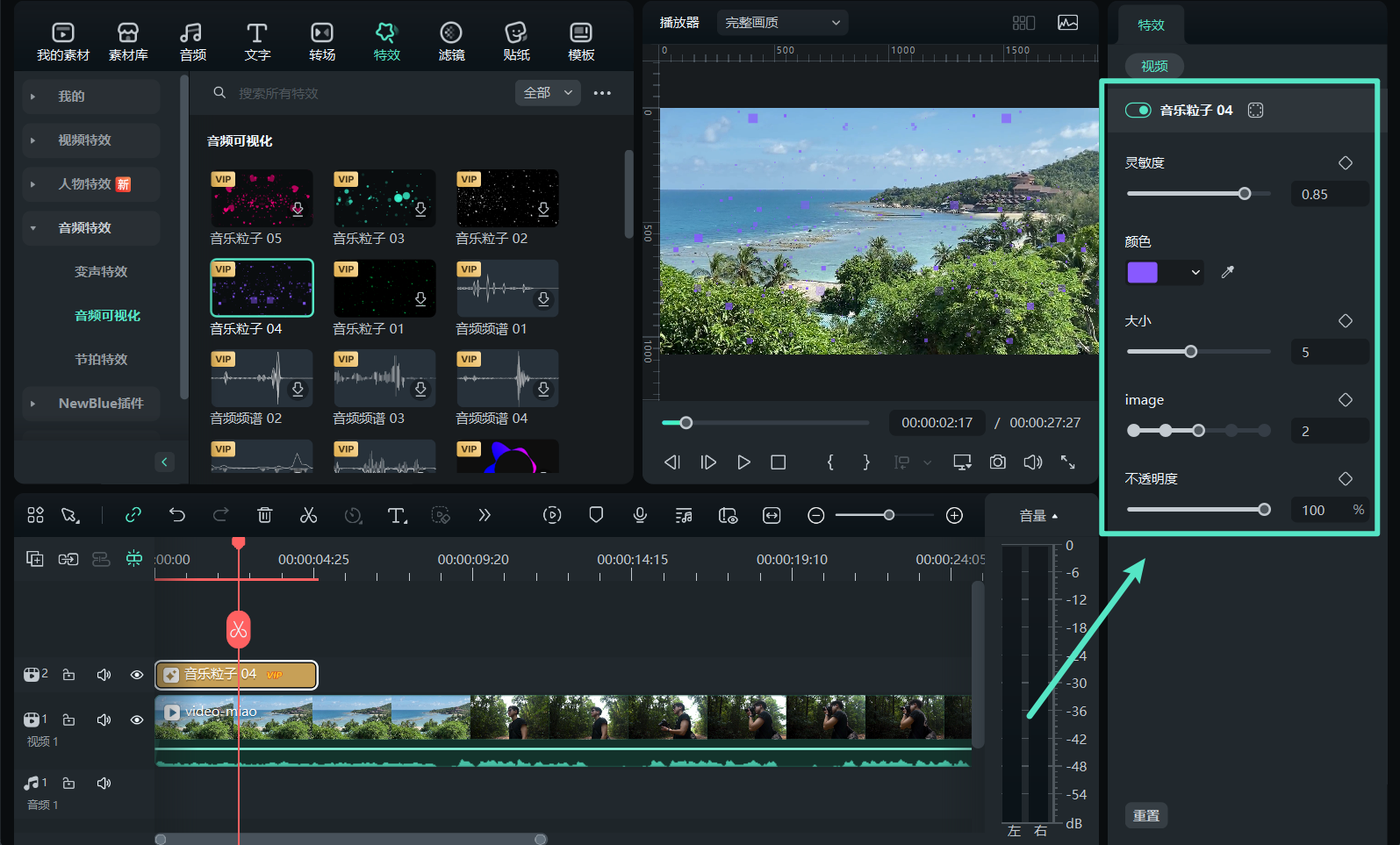The width and height of the screenshot is (1400, 845).
Task: Click the voiceover microphone icon in toolbar
Action: pyautogui.click(x=640, y=515)
